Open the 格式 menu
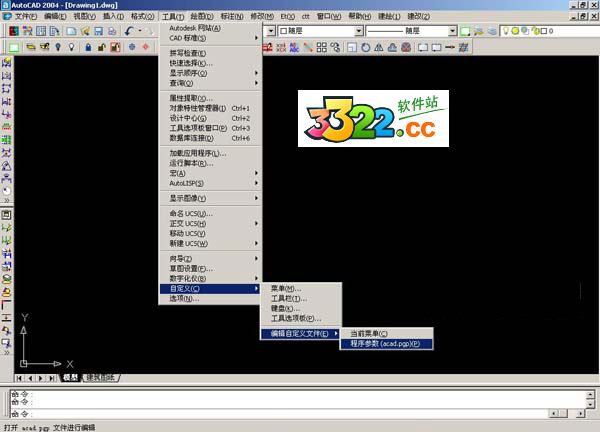The image size is (600, 432). (x=142, y=16)
